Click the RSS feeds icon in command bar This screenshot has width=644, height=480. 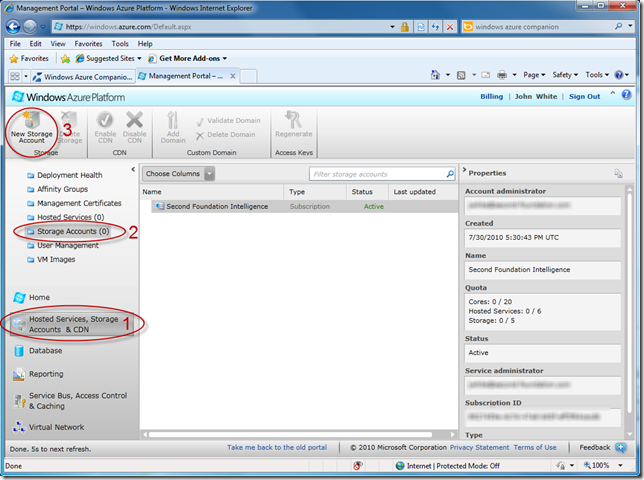coord(461,75)
